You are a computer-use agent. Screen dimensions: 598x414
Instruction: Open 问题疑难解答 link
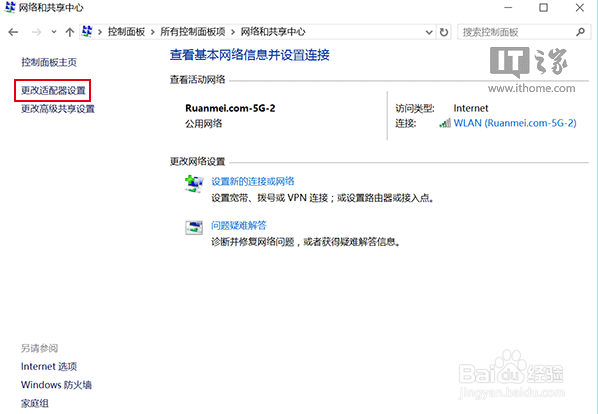239,225
